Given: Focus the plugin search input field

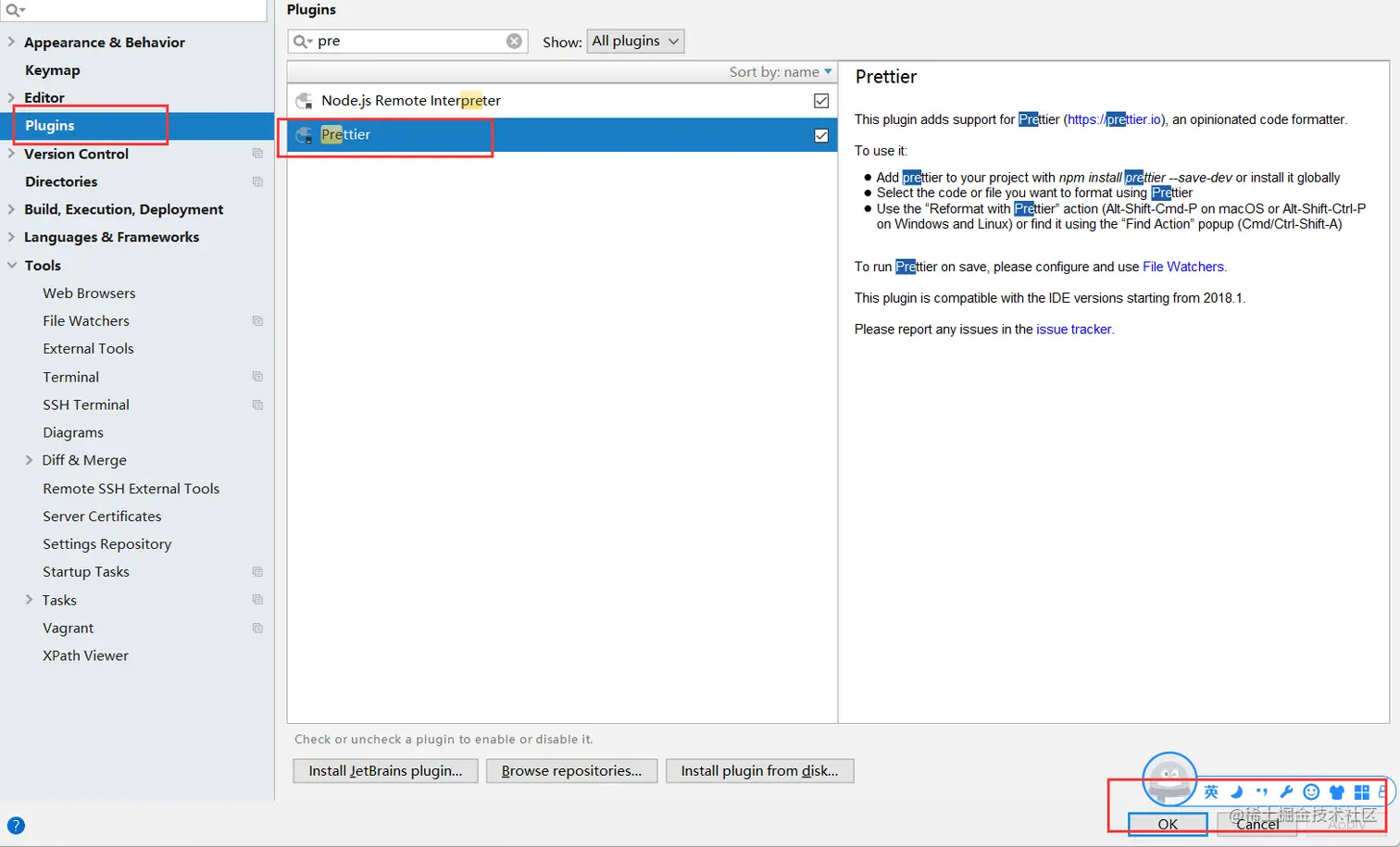Looking at the screenshot, I should [x=407, y=41].
